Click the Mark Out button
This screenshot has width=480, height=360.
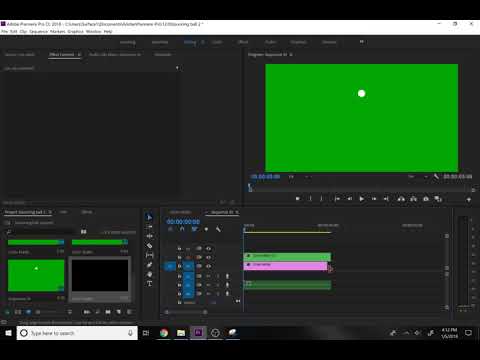pyautogui.click(x=321, y=199)
